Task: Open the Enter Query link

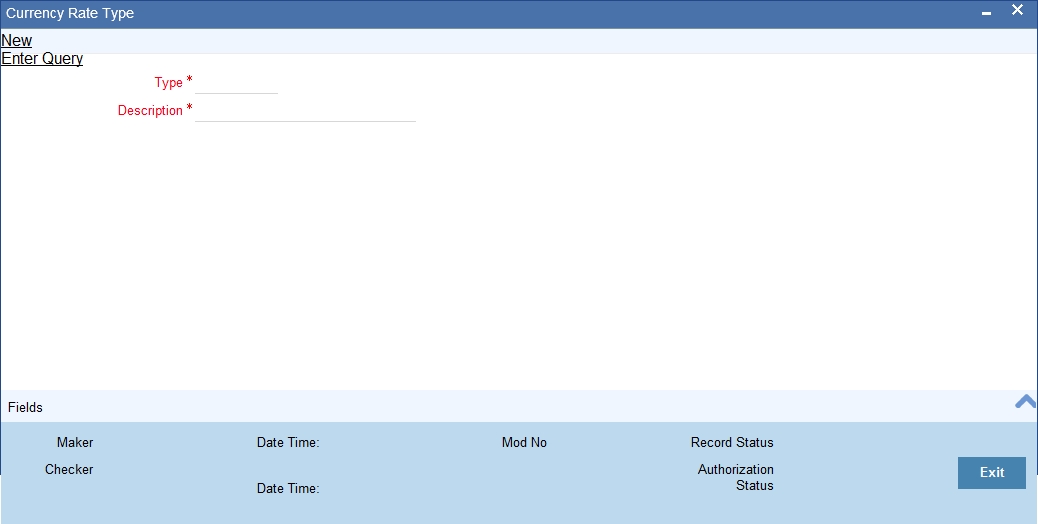Action: [42, 58]
